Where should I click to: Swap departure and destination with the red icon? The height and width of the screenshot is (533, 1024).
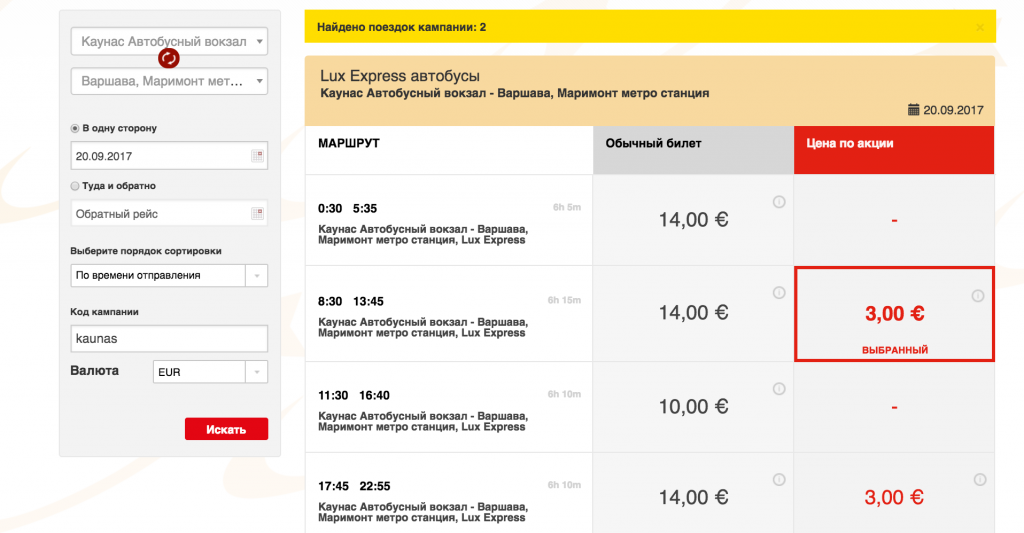point(168,58)
